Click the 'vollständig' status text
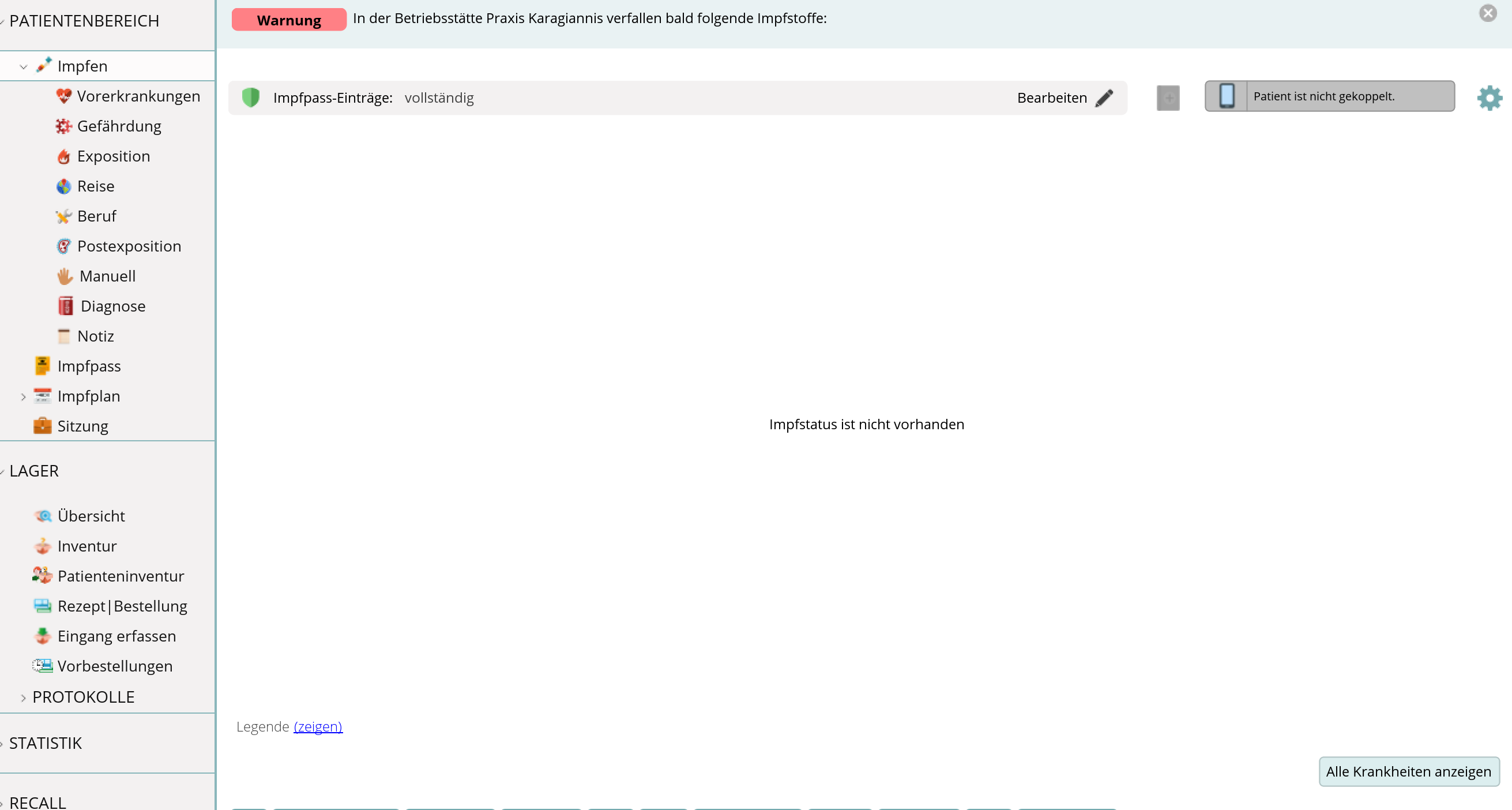Screen dimensions: 1512x810 click(439, 97)
